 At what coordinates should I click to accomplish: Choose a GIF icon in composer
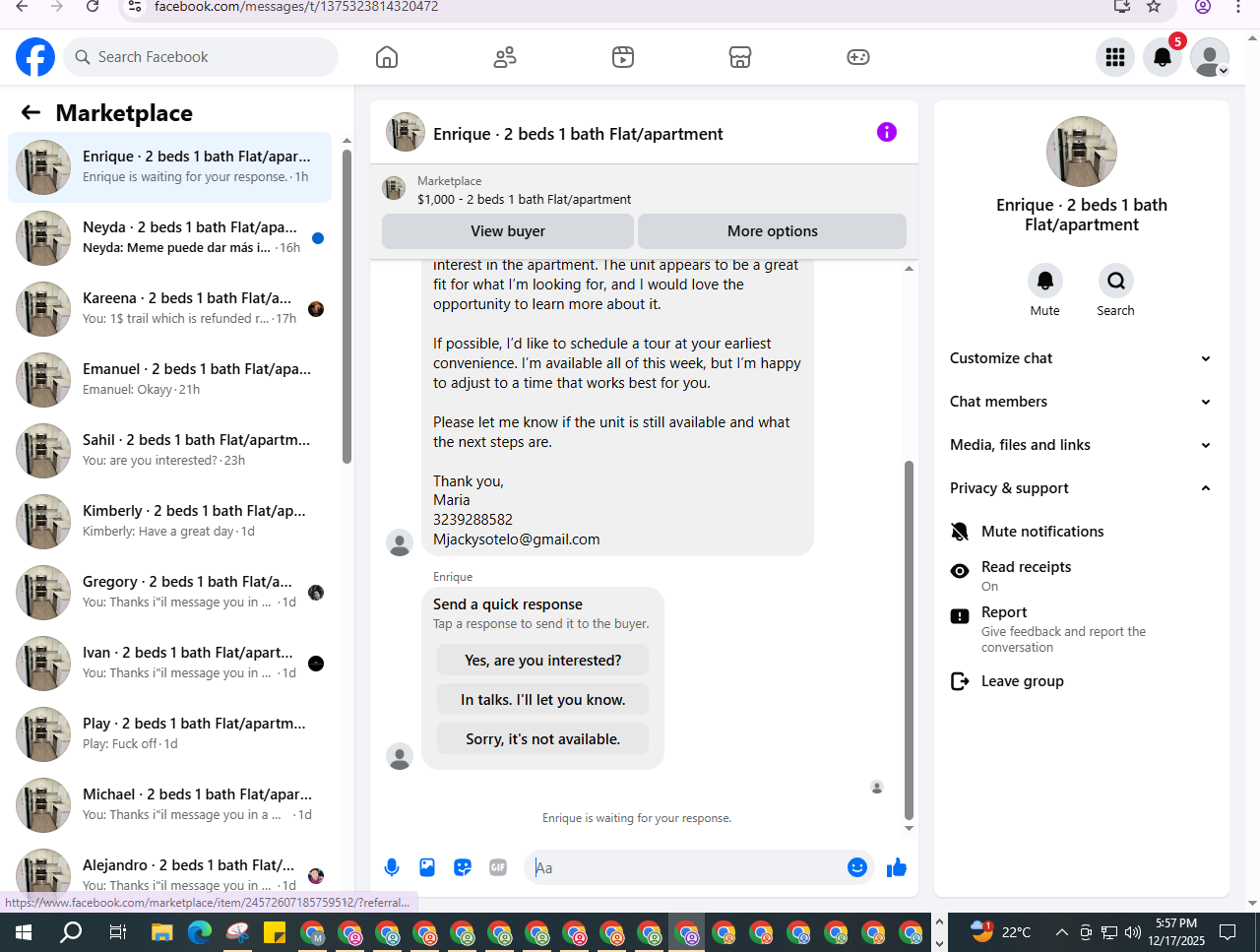tap(498, 867)
